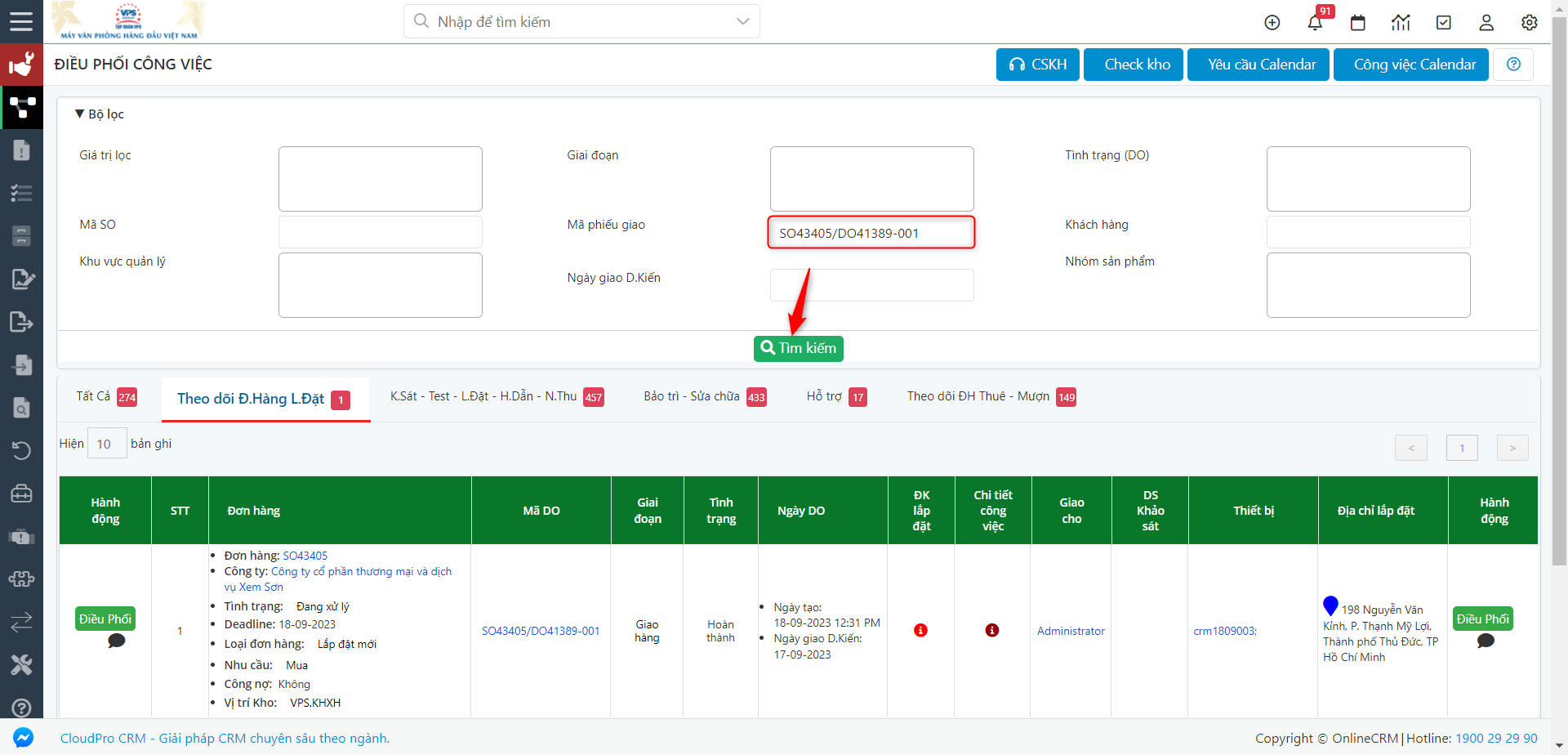Open the file search sidebar icon
Screen dimensions: 1568x755
pos(21,408)
